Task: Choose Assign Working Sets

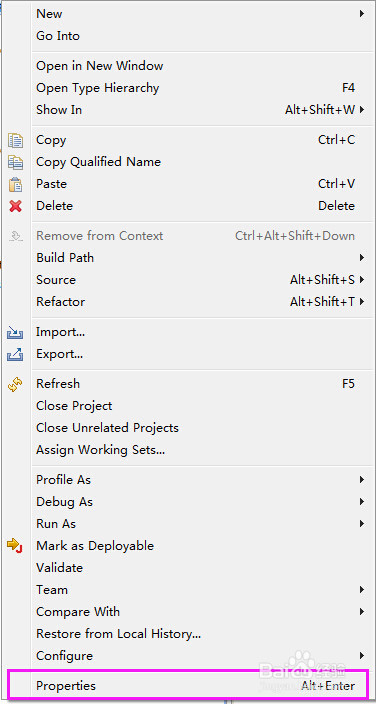Action: pyautogui.click(x=101, y=450)
